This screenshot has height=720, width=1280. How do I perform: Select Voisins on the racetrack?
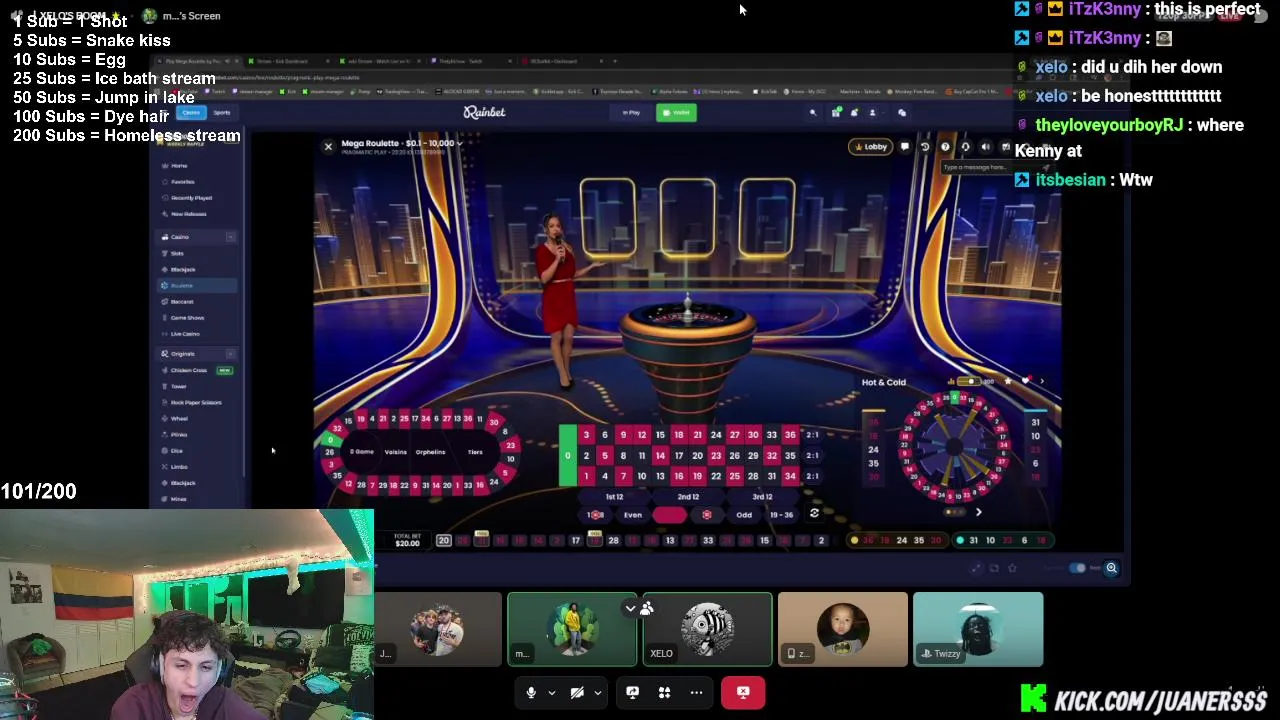pos(396,452)
